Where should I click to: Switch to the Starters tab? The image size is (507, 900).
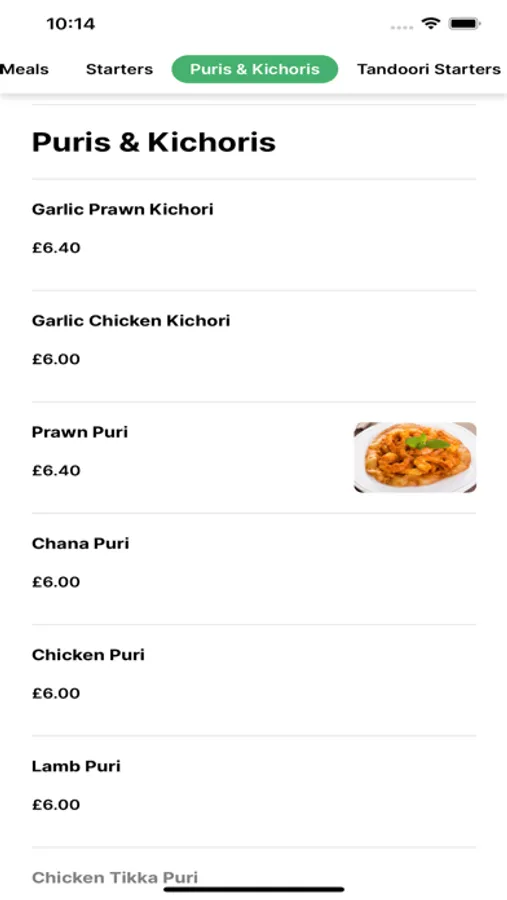(x=119, y=69)
